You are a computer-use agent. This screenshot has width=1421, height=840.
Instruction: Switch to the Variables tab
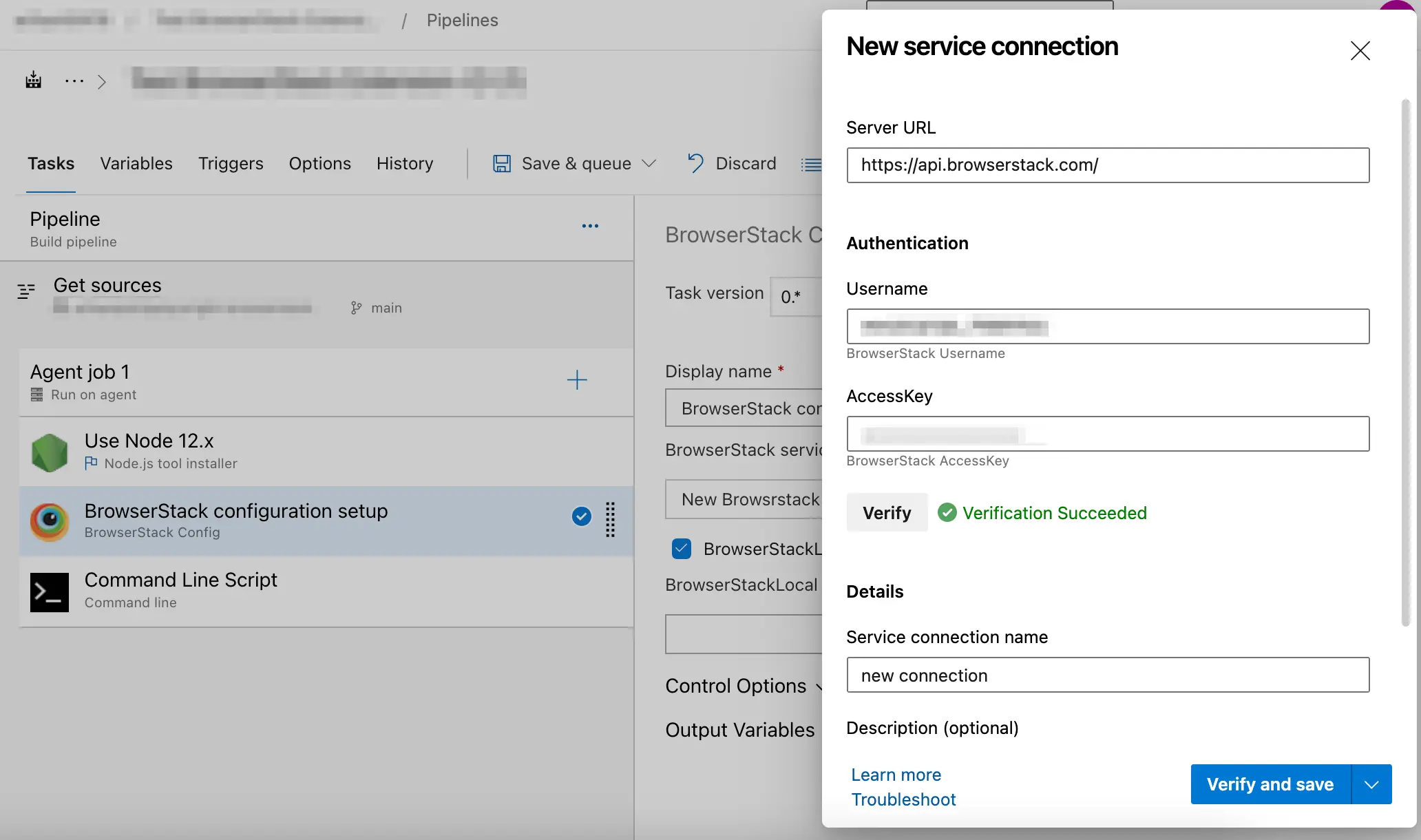tap(136, 163)
